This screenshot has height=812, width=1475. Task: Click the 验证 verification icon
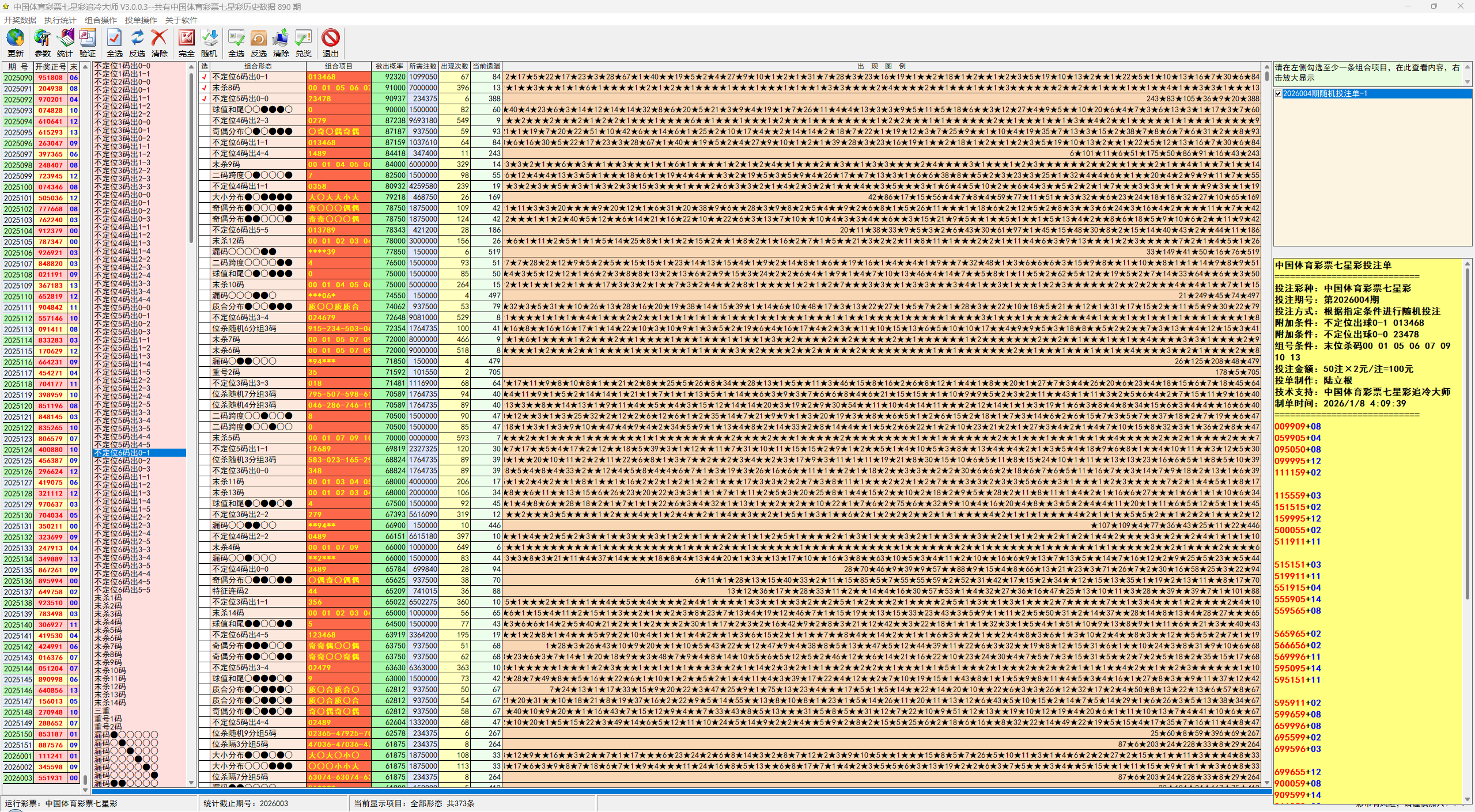tap(88, 39)
